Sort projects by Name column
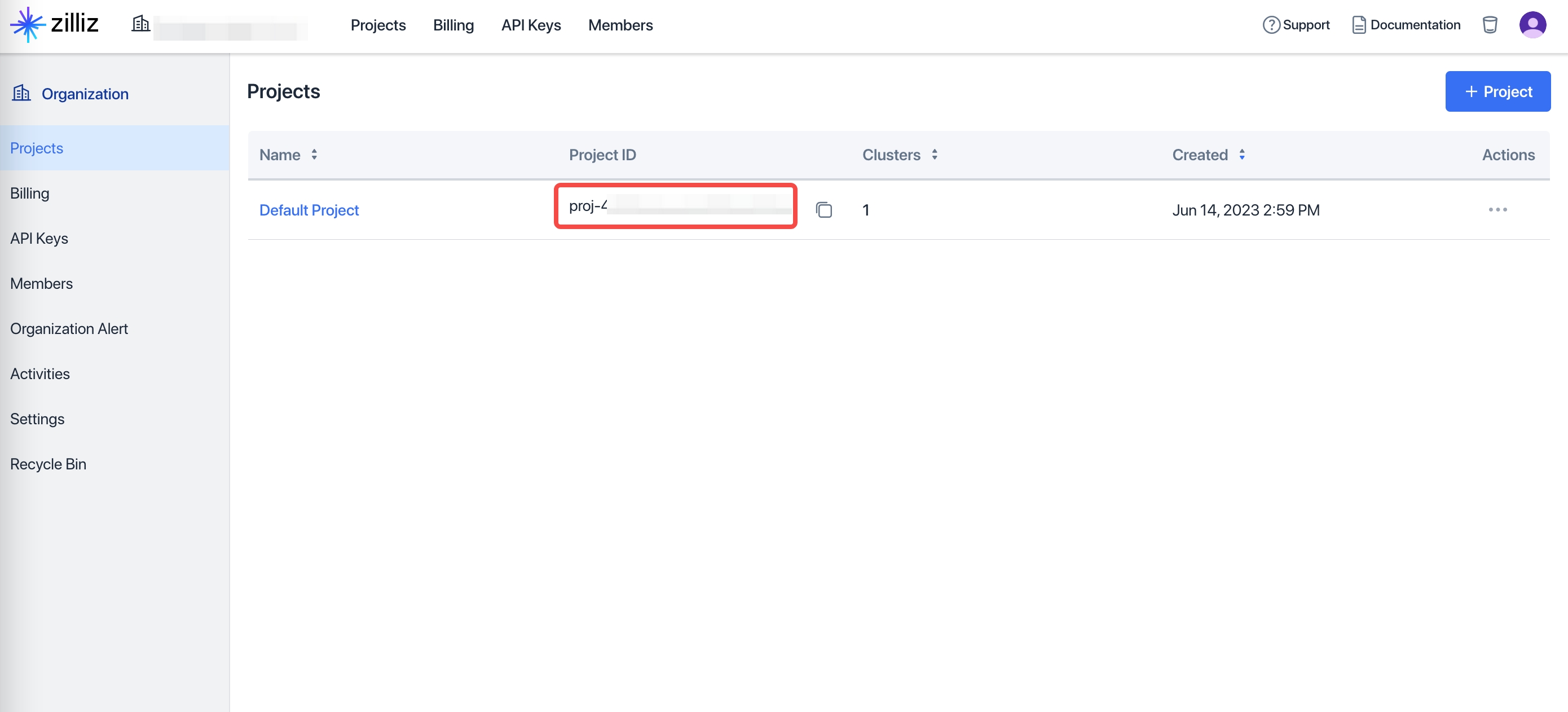 [x=314, y=155]
